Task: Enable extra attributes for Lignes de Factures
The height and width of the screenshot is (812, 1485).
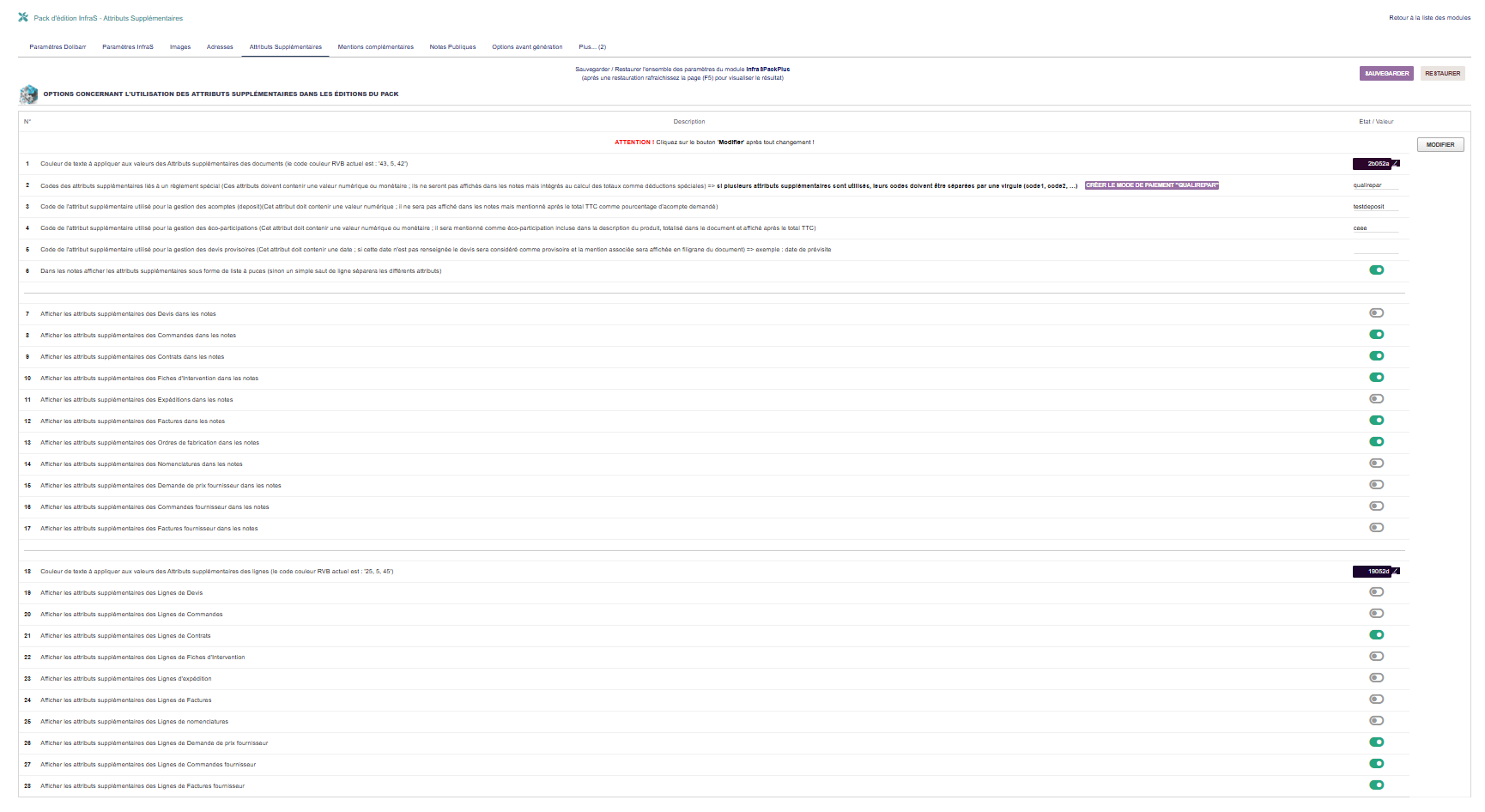Action: (x=1377, y=700)
